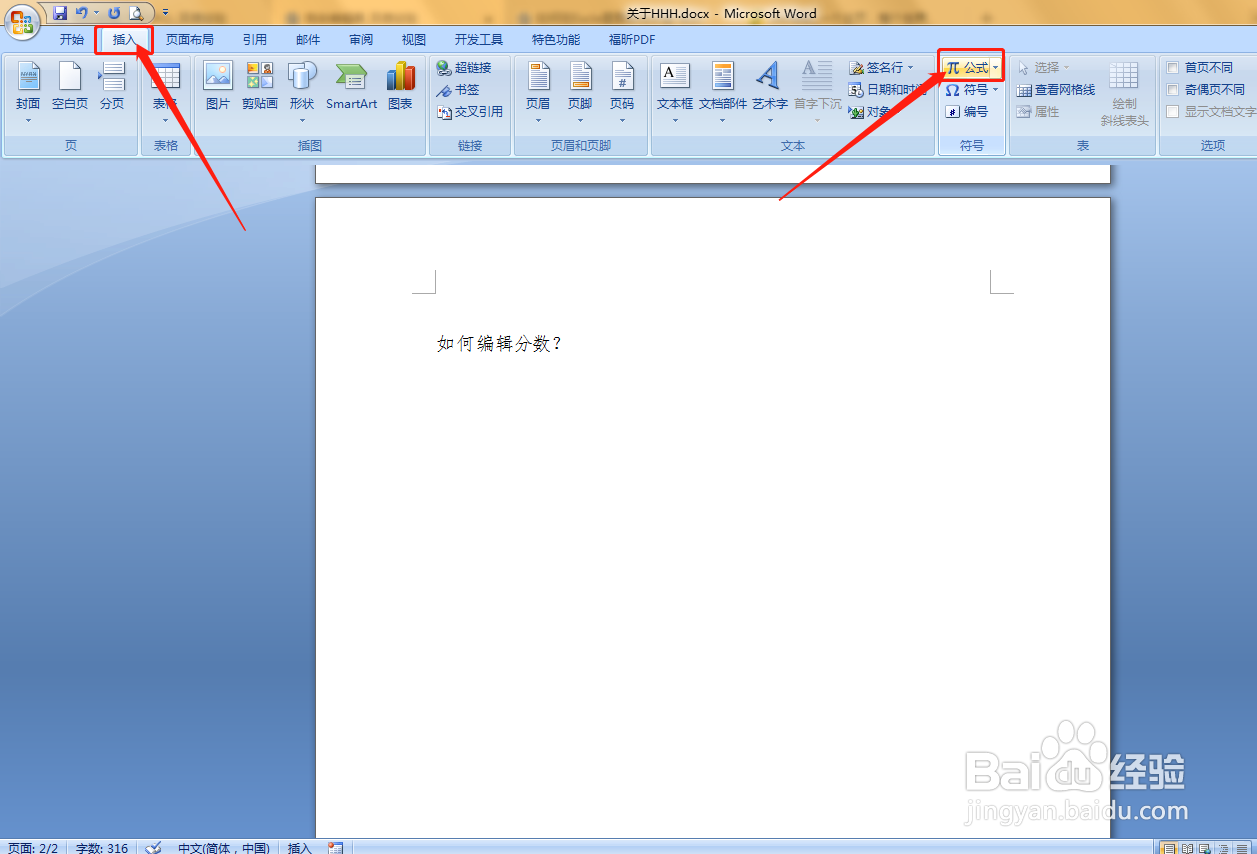This screenshot has width=1257, height=854.
Task: Expand the quick access toolbar customize arrow
Action: pos(165,13)
